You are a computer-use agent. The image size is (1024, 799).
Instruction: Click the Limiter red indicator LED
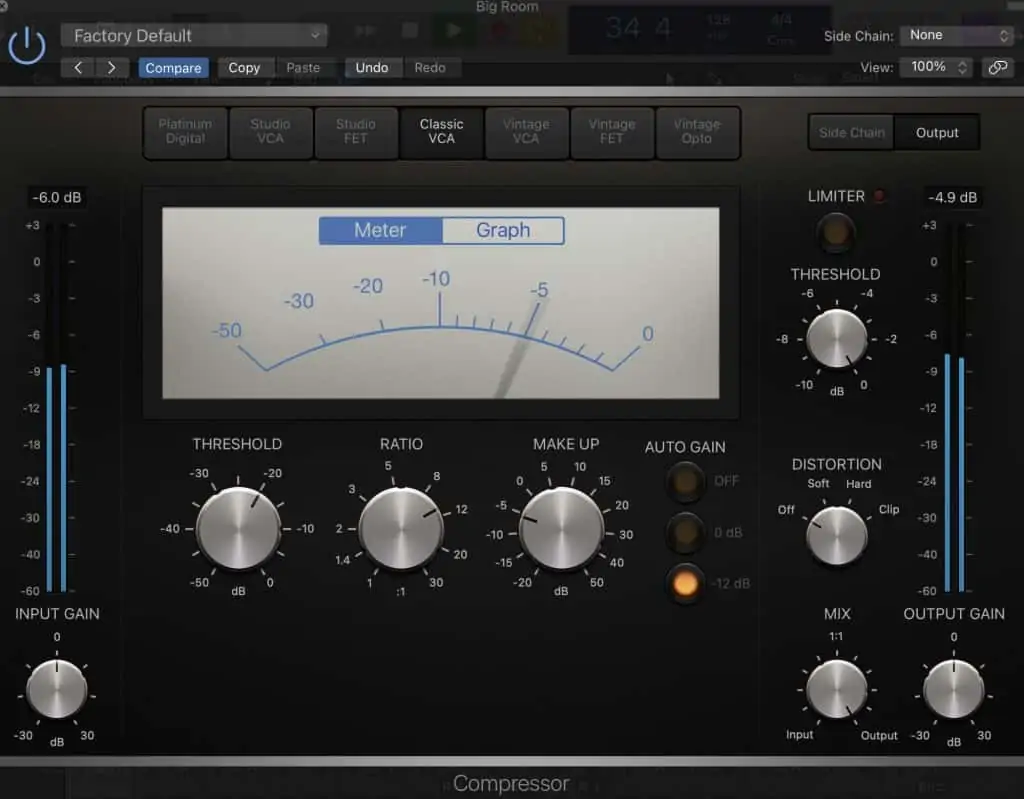[x=880, y=196]
